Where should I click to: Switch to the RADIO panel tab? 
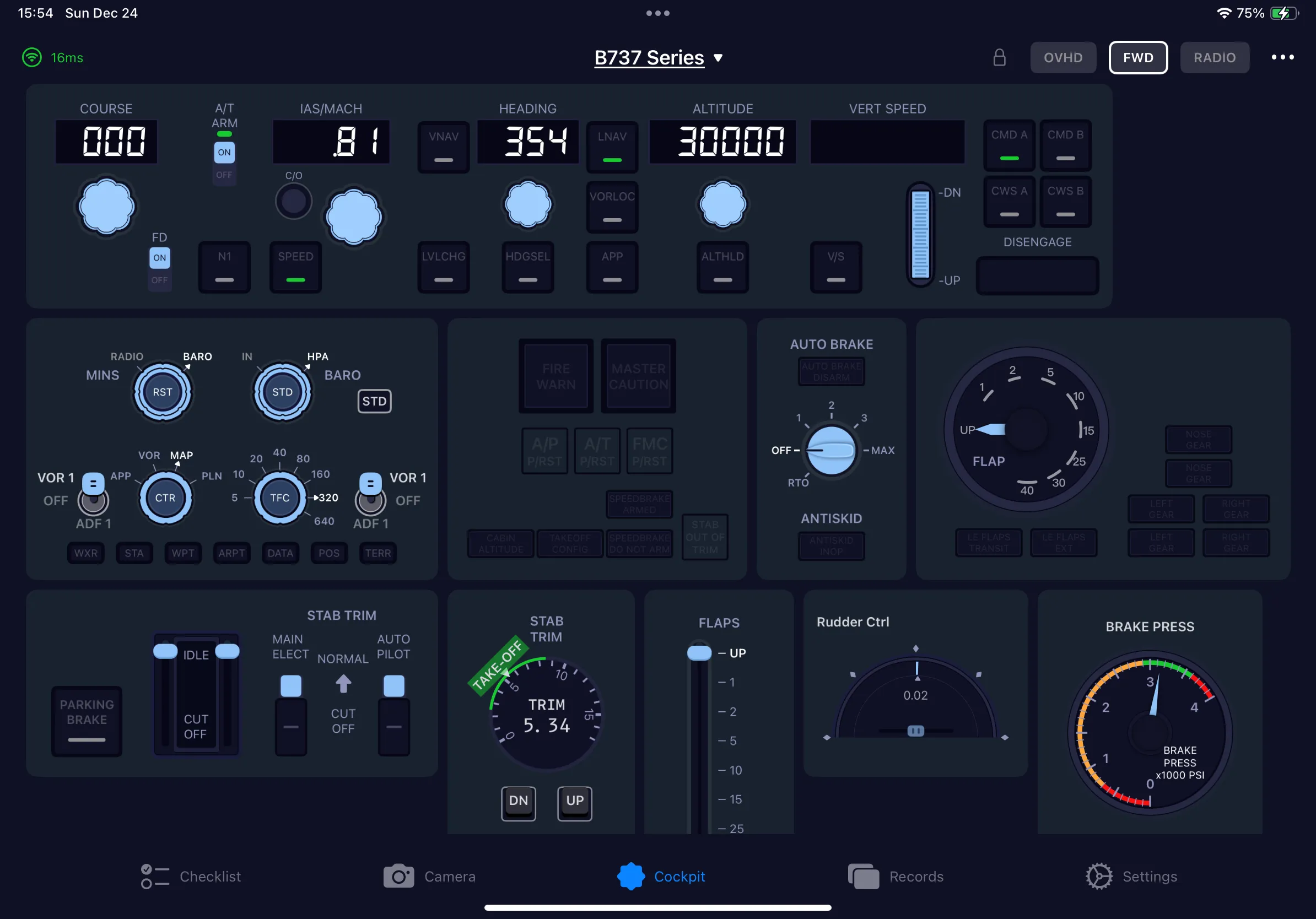tap(1215, 58)
